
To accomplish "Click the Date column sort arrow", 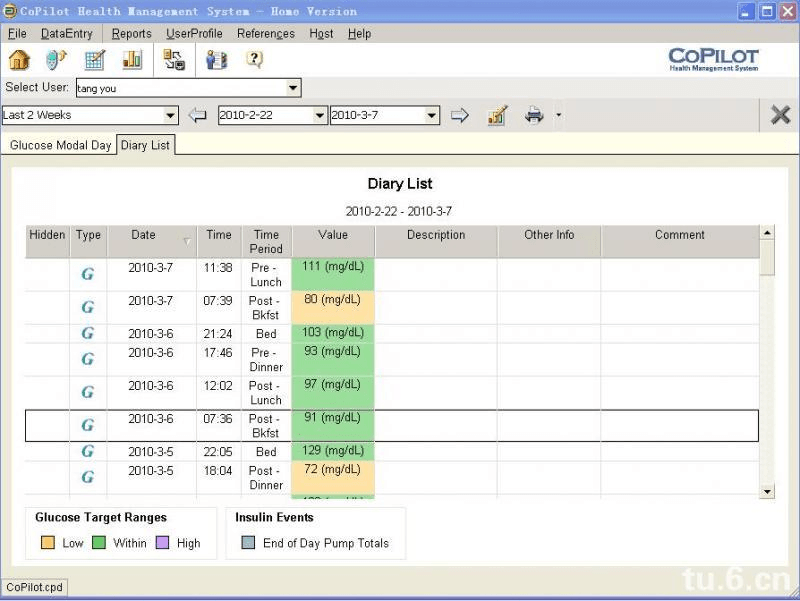I will click(x=187, y=241).
